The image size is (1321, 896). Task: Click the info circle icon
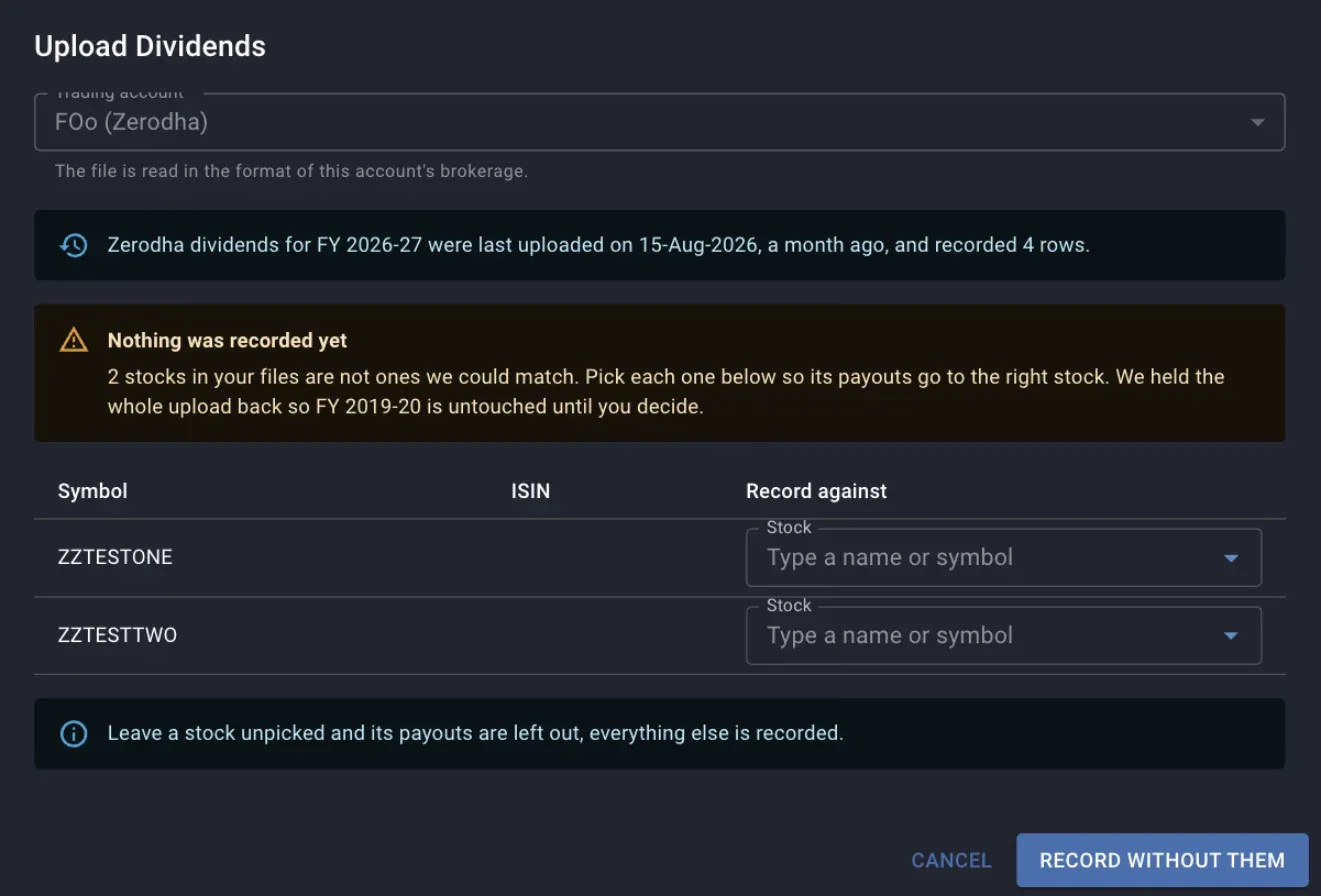click(73, 734)
